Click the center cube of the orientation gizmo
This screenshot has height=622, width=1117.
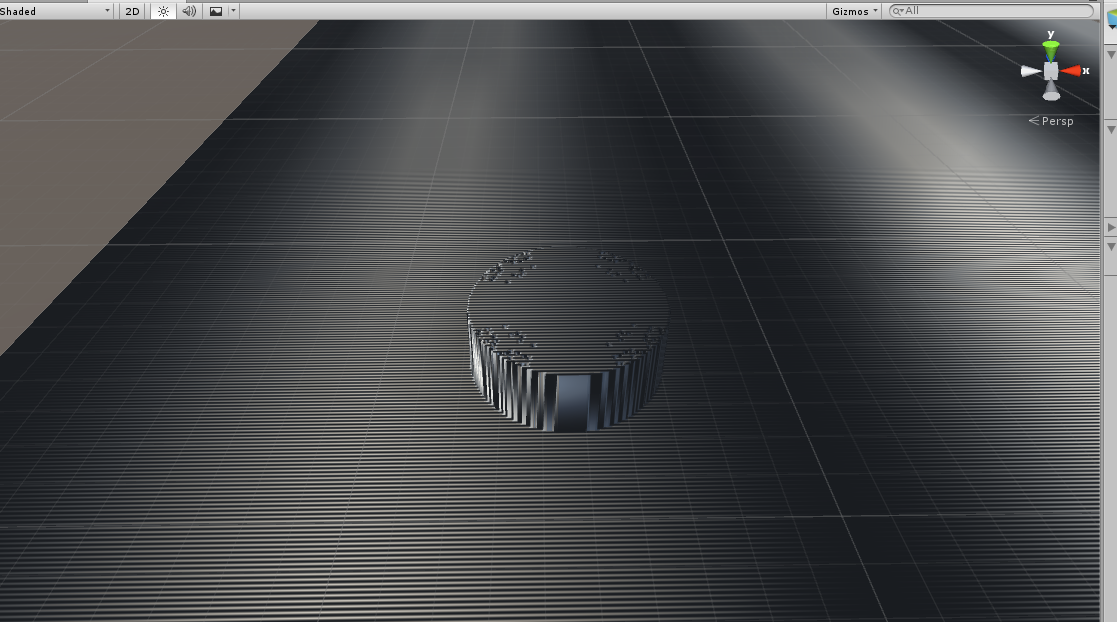tap(1051, 71)
